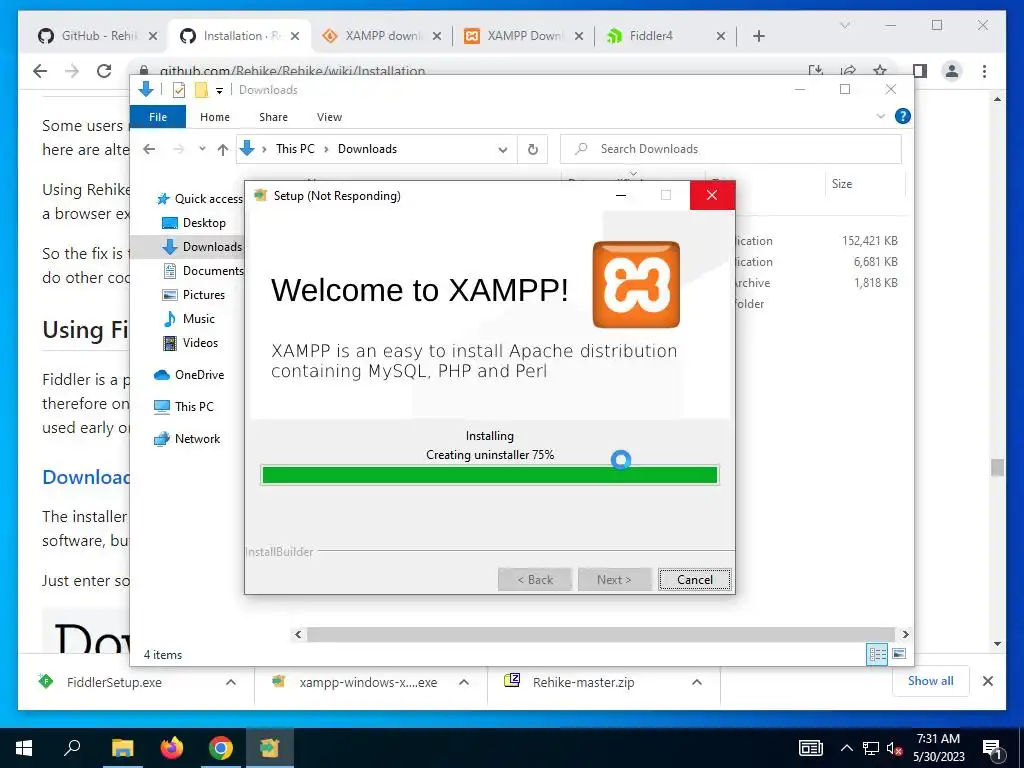Screen dimensions: 1024x768
Task: Bookmark this page with star icon
Action: [880, 71]
